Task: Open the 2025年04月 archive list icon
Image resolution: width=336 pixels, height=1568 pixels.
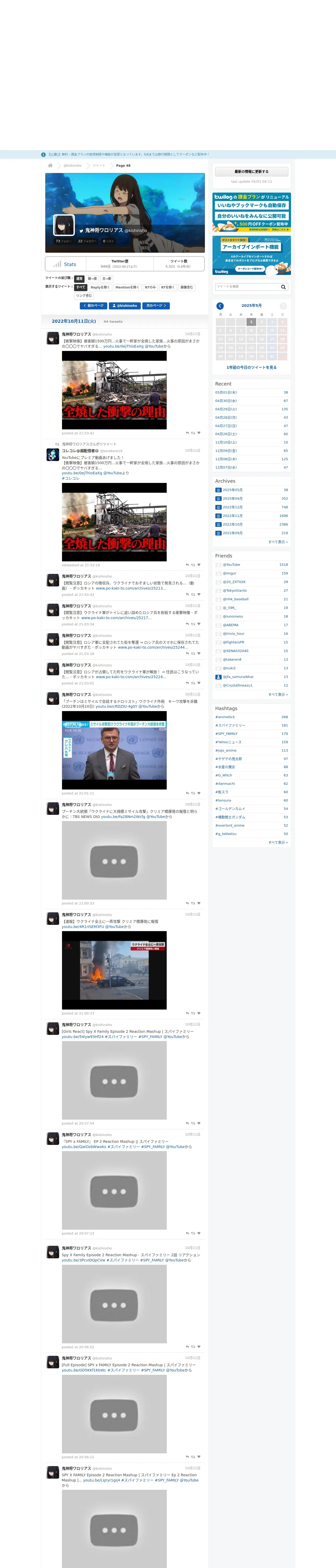Action: [218, 499]
